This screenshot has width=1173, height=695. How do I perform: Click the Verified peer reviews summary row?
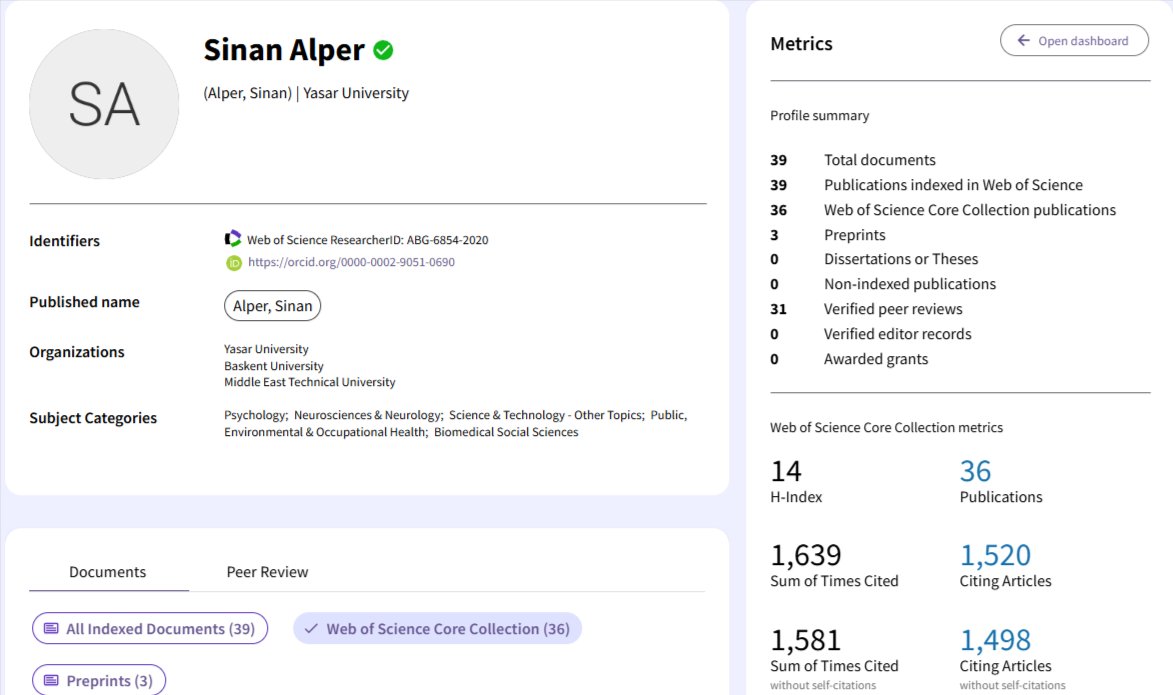866,309
